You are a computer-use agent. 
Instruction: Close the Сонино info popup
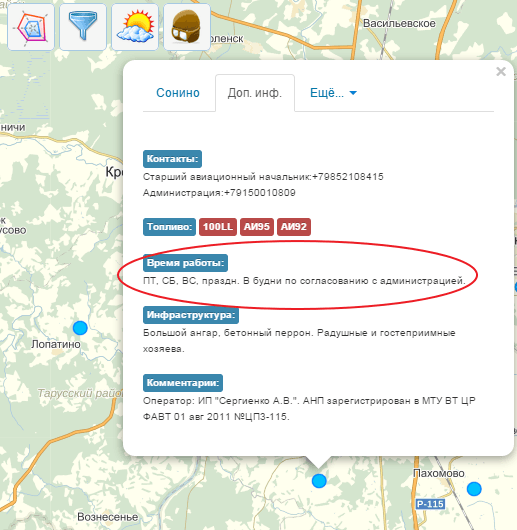[501, 72]
